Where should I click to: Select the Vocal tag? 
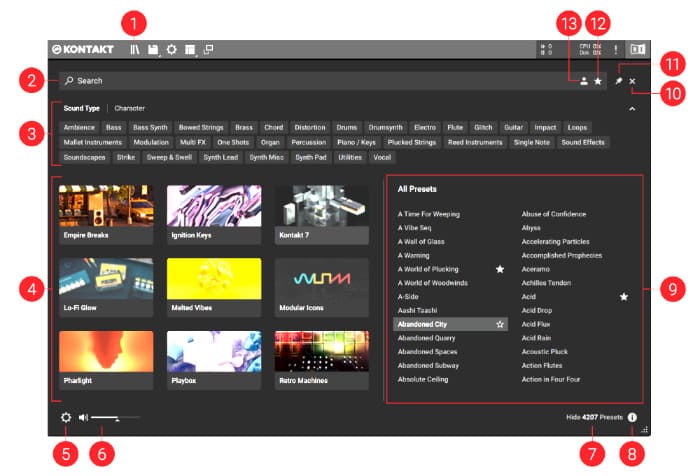[382, 158]
